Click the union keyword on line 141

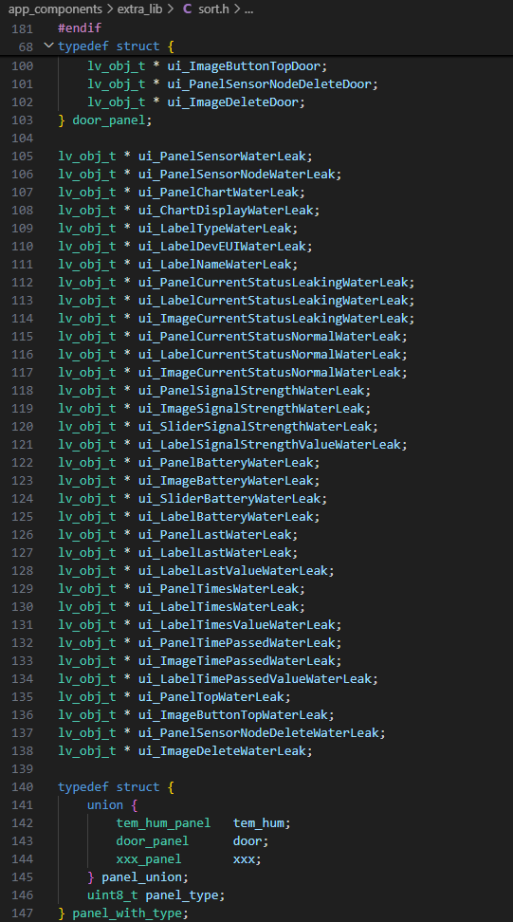(105, 805)
